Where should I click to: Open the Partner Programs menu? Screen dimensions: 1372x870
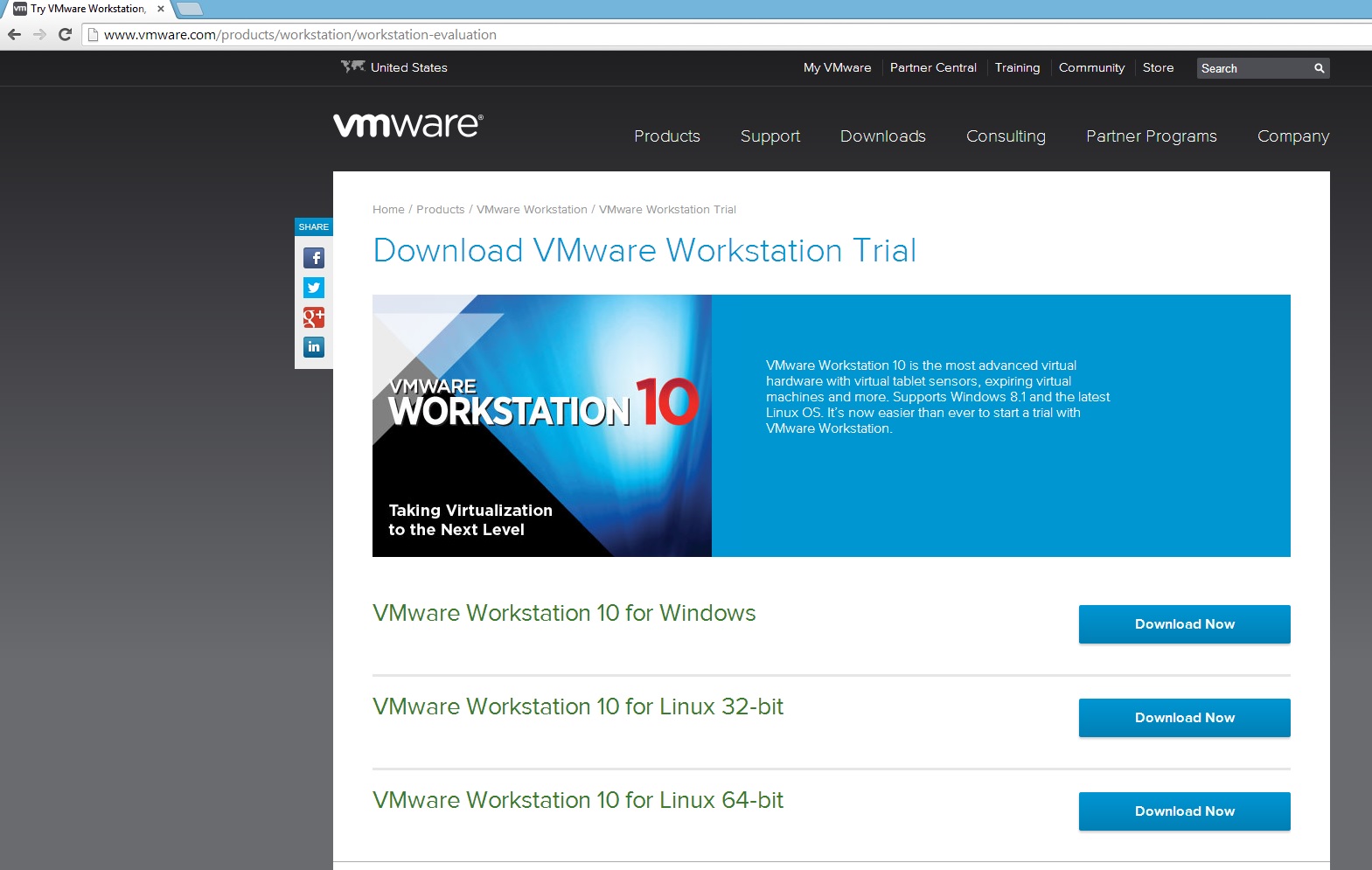[x=1152, y=136]
